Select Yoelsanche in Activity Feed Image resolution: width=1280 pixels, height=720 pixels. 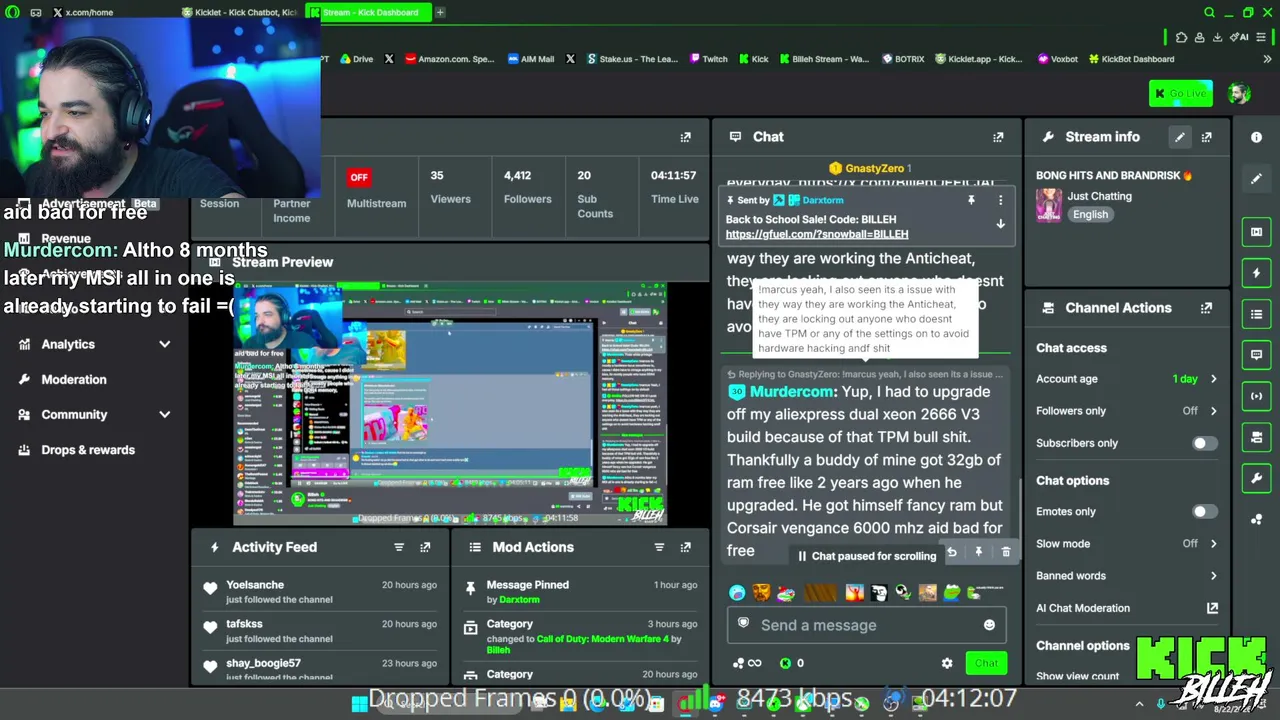point(255,585)
